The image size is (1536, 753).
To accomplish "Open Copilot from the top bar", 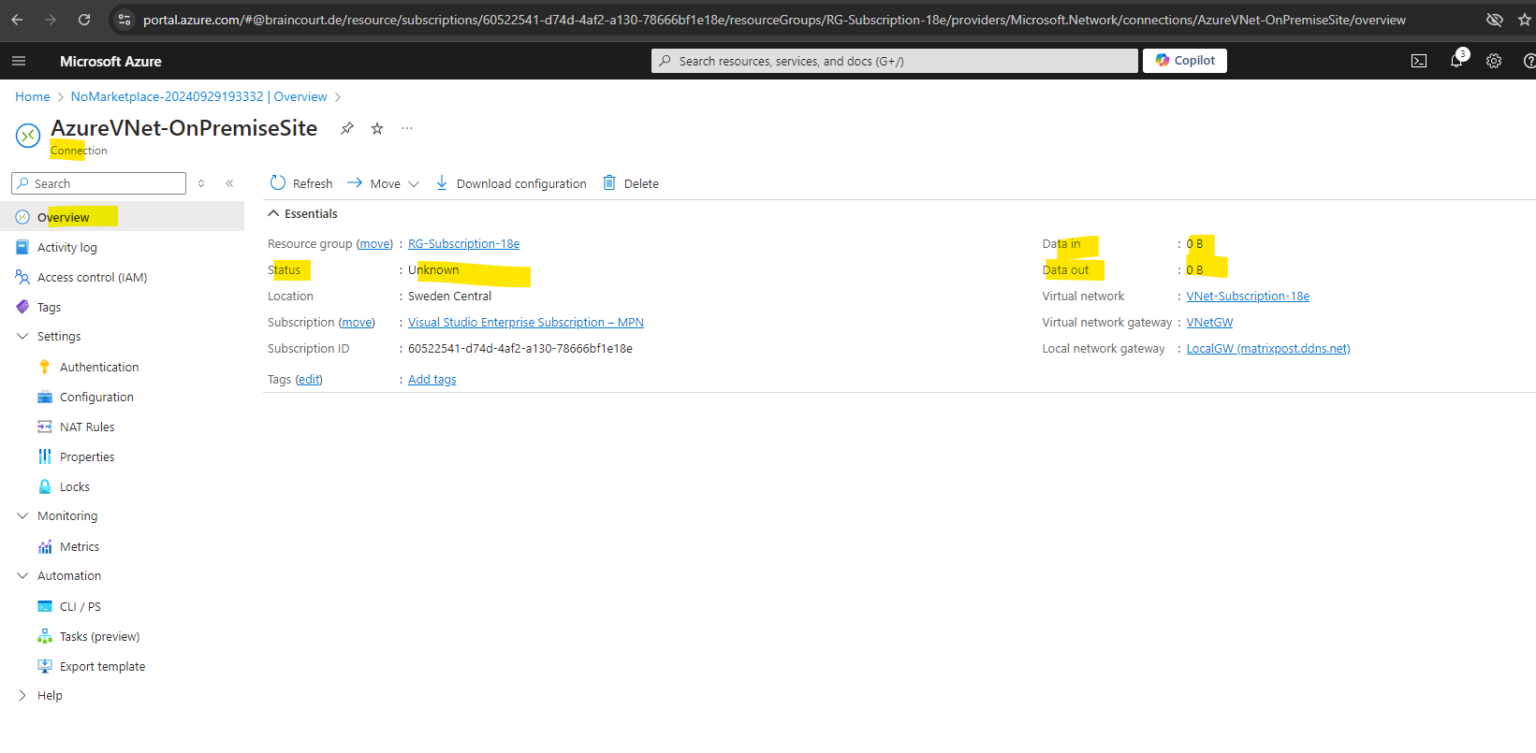I will 1185,60.
